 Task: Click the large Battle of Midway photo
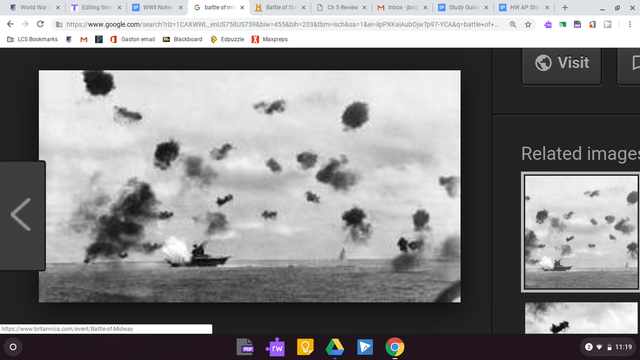[250, 186]
